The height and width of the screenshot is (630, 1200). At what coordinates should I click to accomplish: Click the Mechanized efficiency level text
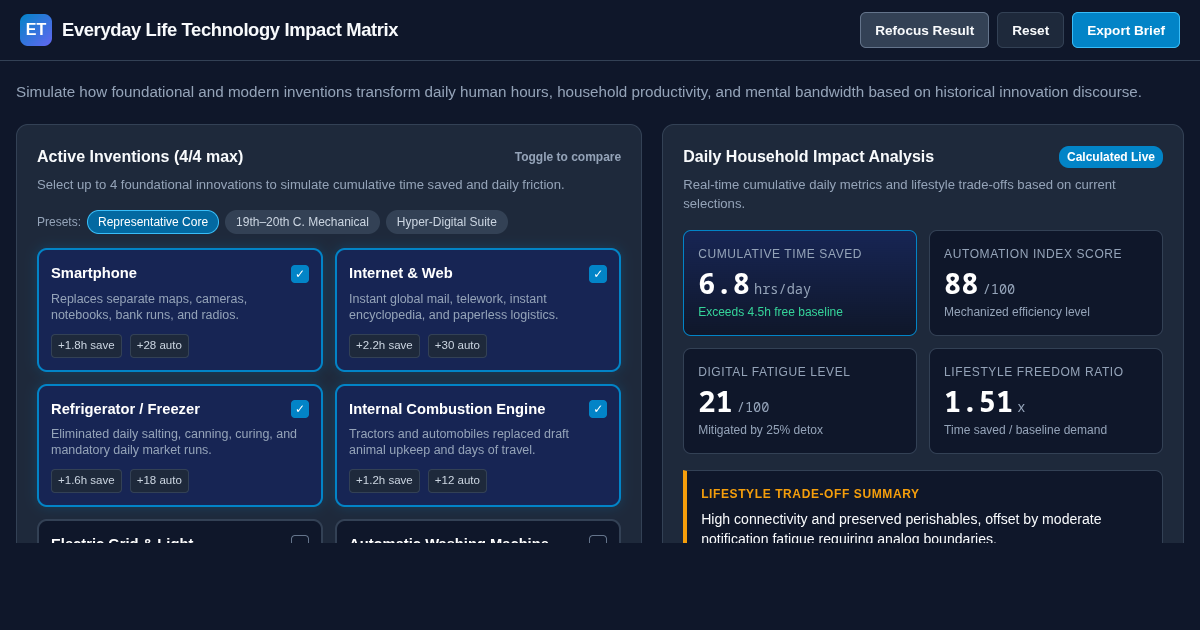pos(1017,312)
